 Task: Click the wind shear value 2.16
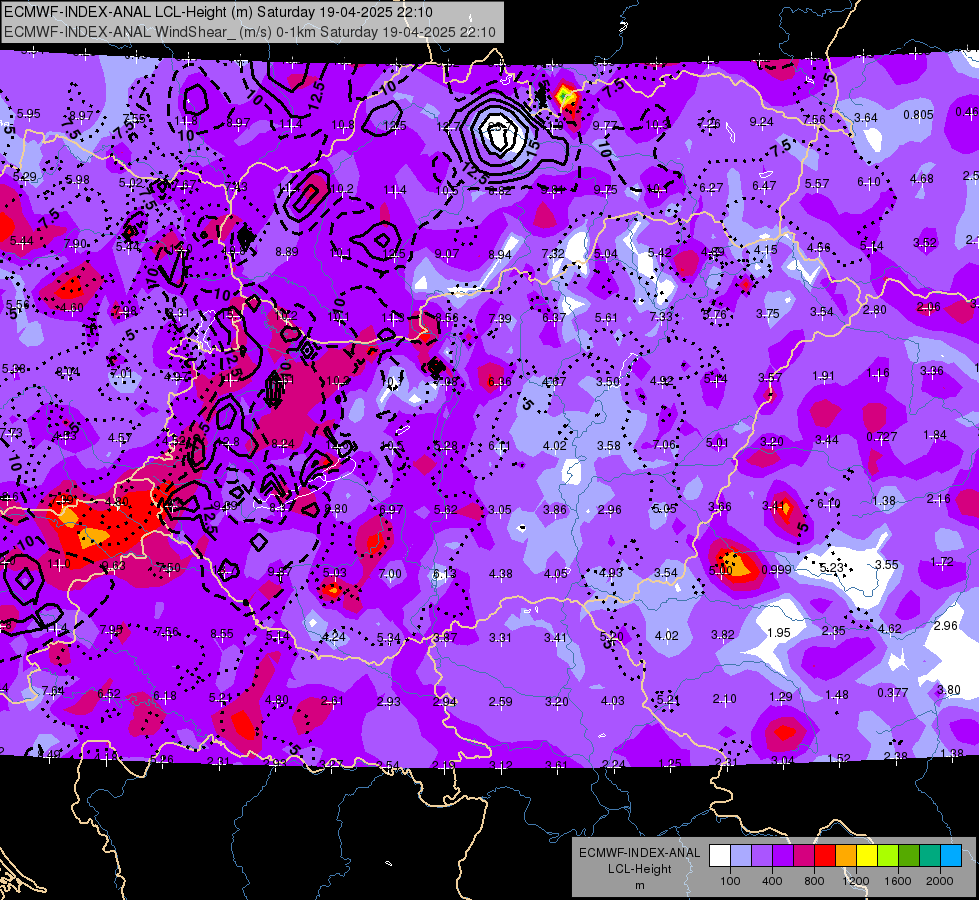(x=938, y=498)
